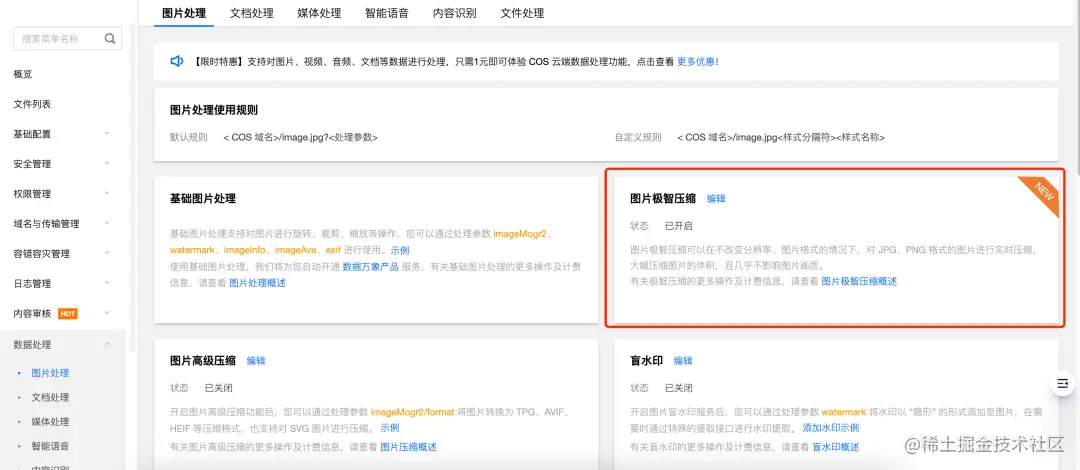Click the imageMogr2/format parameter text

(x=413, y=412)
